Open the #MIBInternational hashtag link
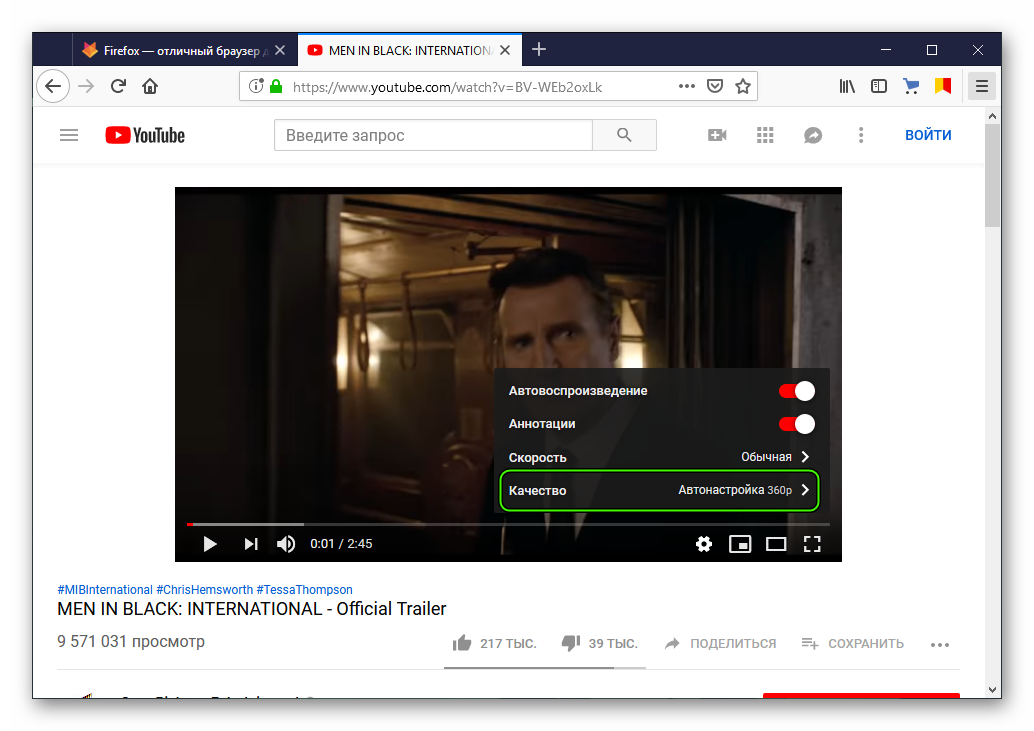Image resolution: width=1034 pixels, height=731 pixels. [105, 590]
